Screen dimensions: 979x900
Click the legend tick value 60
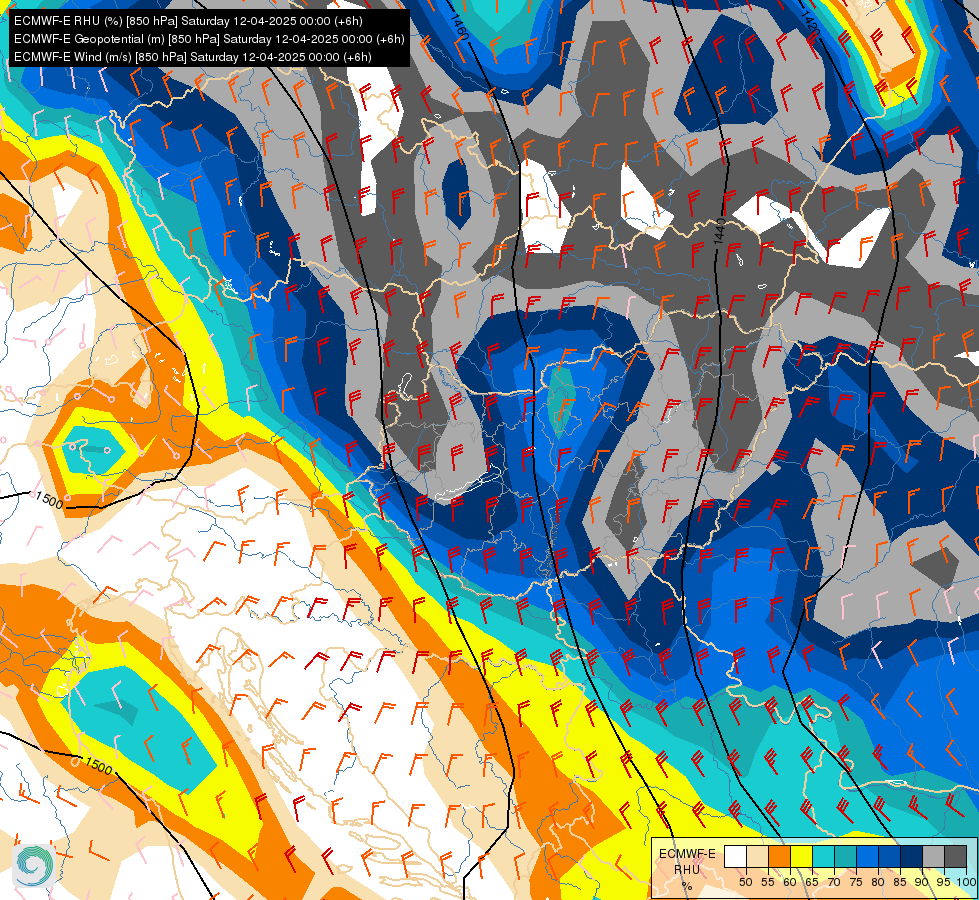click(790, 882)
